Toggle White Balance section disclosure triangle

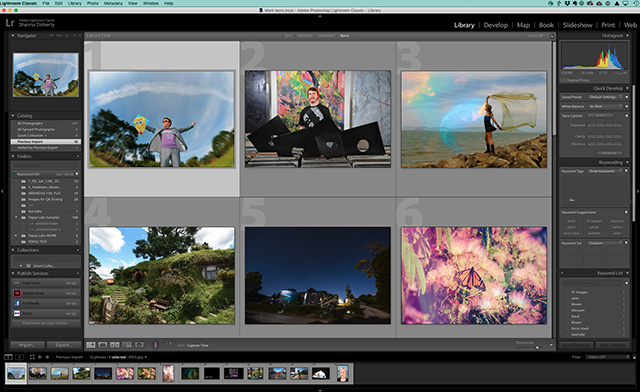coord(627,106)
